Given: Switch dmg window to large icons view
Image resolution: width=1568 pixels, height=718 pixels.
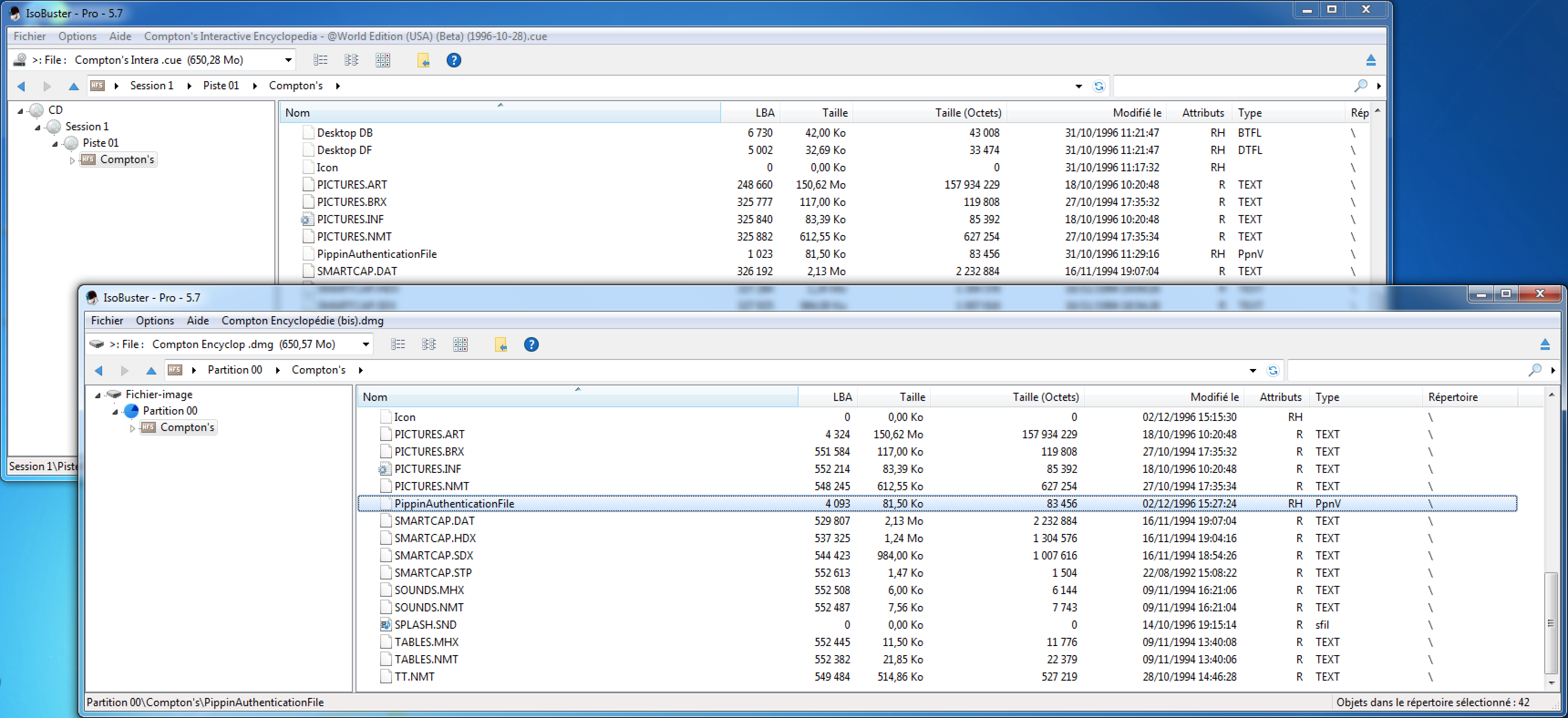Looking at the screenshot, I should point(460,344).
